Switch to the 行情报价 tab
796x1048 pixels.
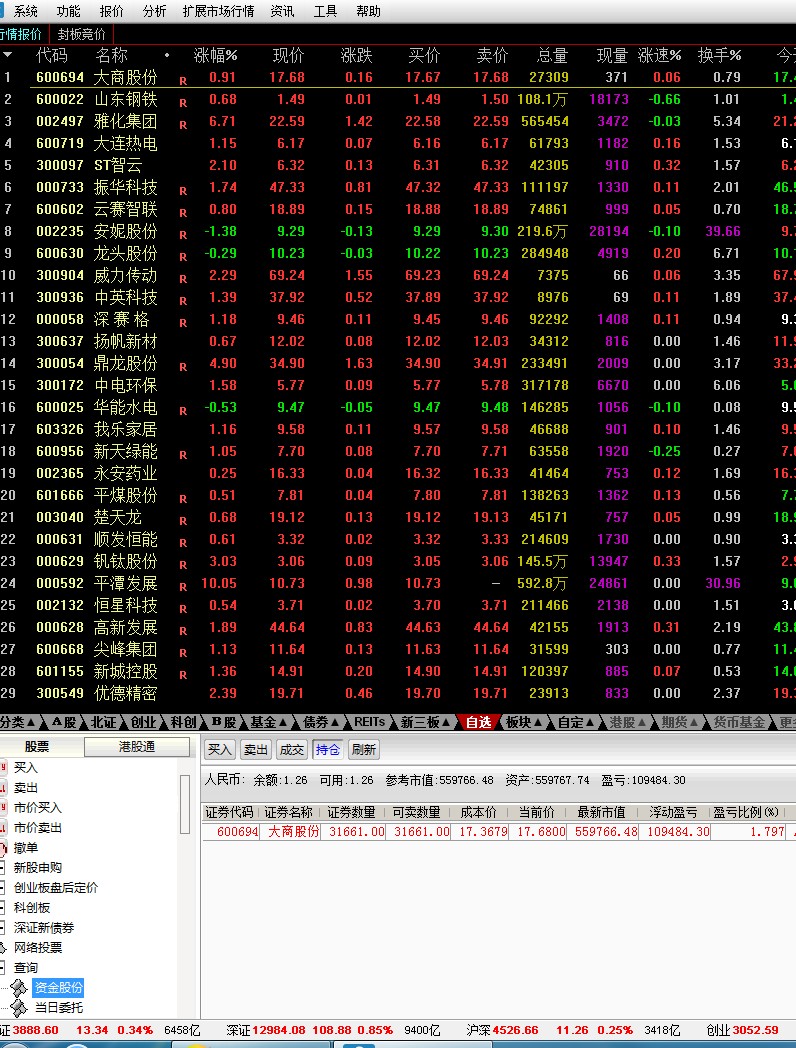(21, 34)
